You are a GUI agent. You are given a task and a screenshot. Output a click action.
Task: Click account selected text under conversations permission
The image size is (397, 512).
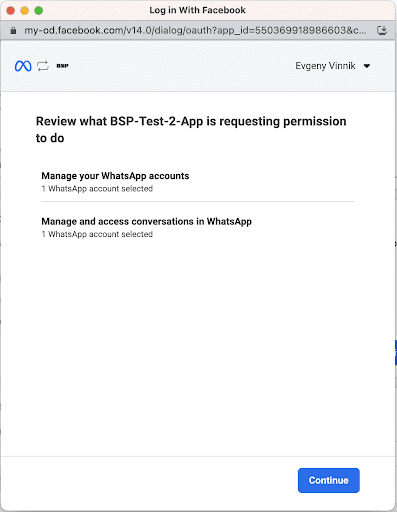pos(97,234)
